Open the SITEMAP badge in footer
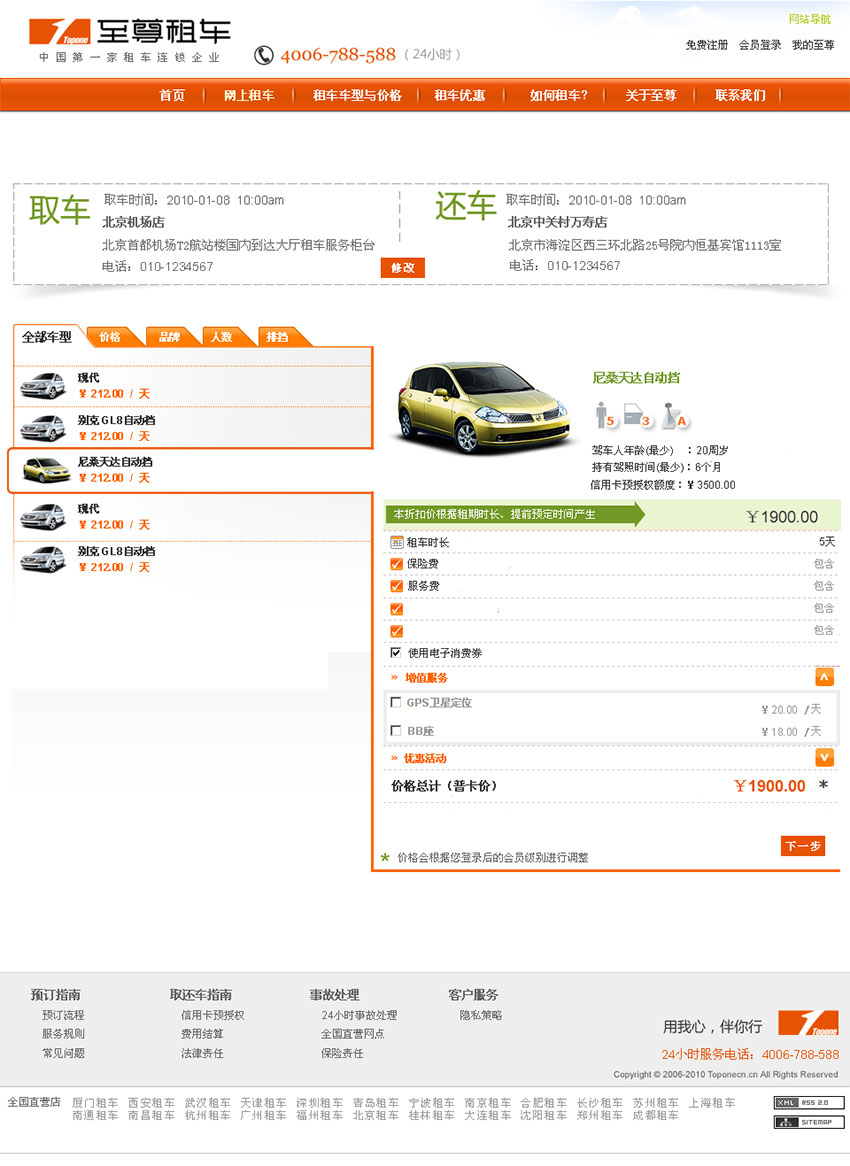 [809, 1121]
